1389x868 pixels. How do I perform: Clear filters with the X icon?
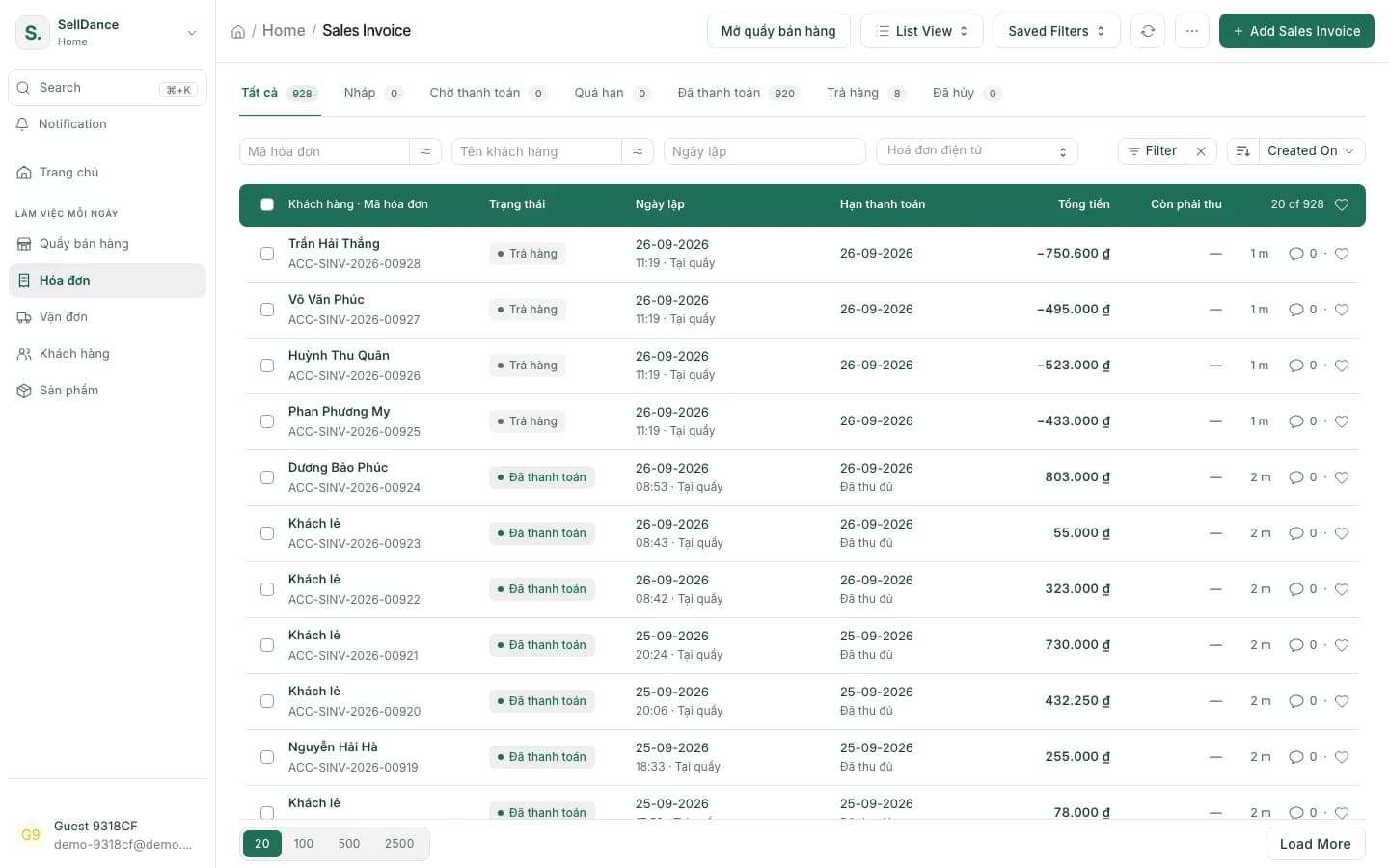[1201, 151]
